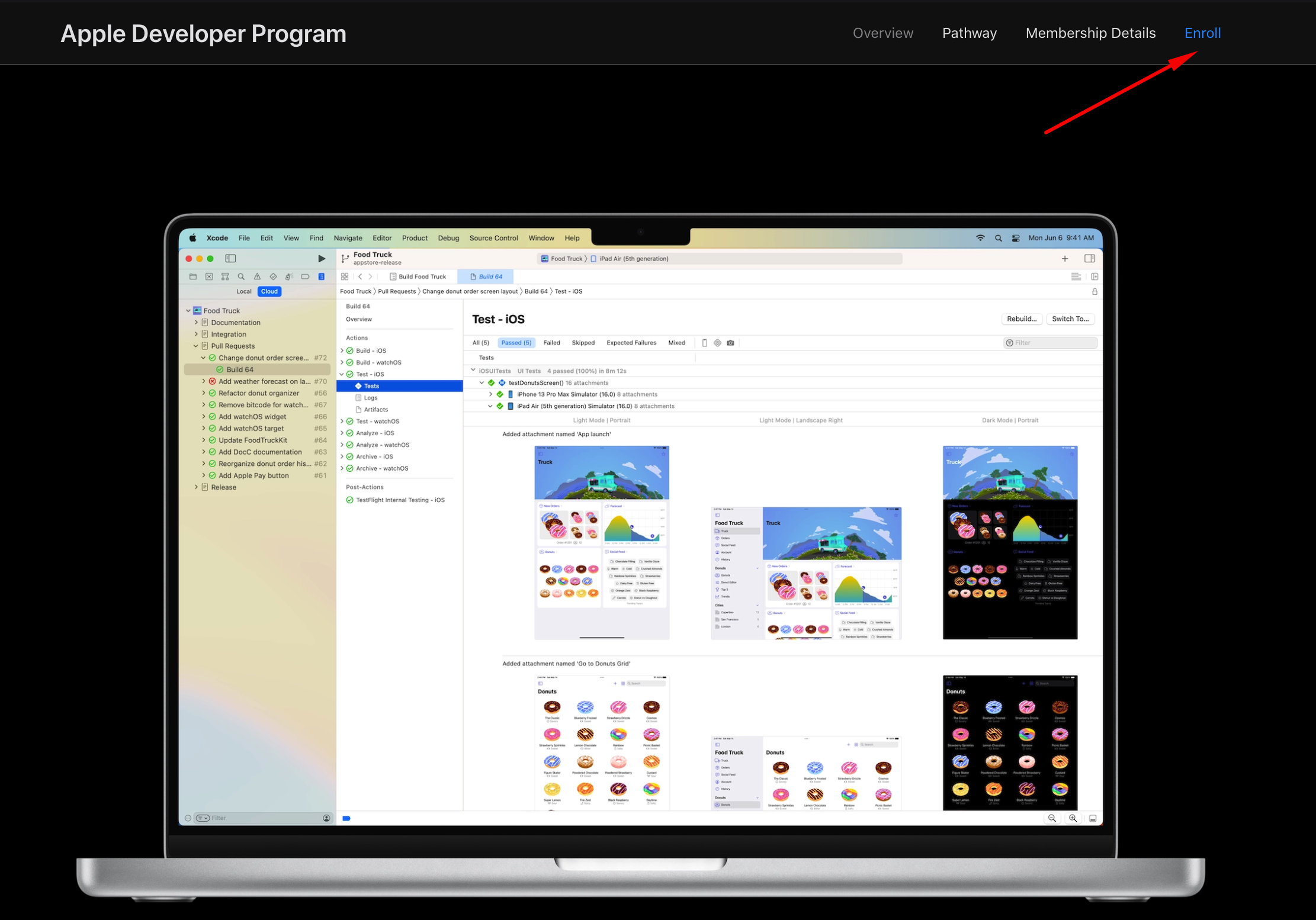Select the Cloud reports toggle
Viewport: 1316px width, 920px height.
point(269,291)
